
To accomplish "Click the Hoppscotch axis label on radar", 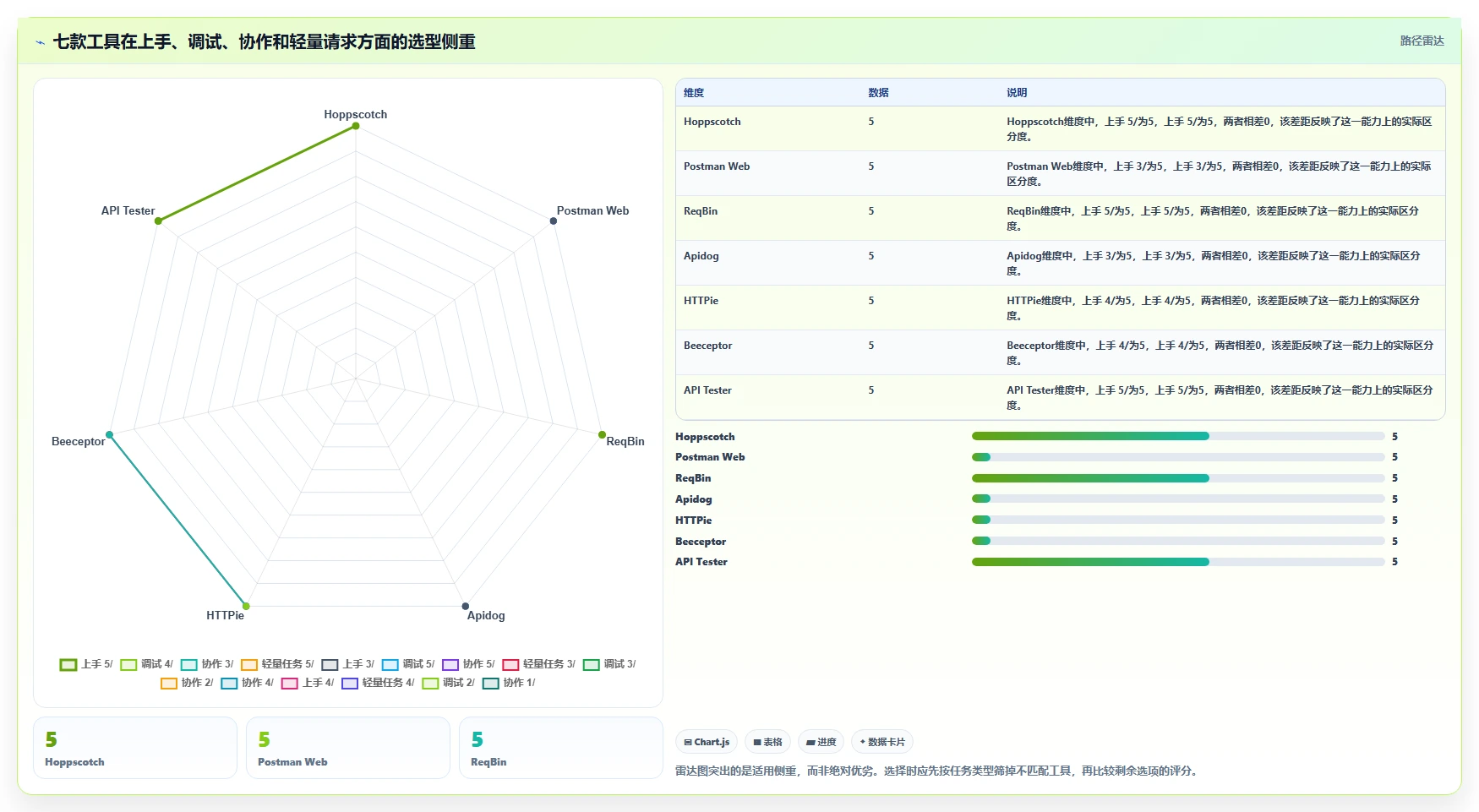I will pyautogui.click(x=356, y=114).
